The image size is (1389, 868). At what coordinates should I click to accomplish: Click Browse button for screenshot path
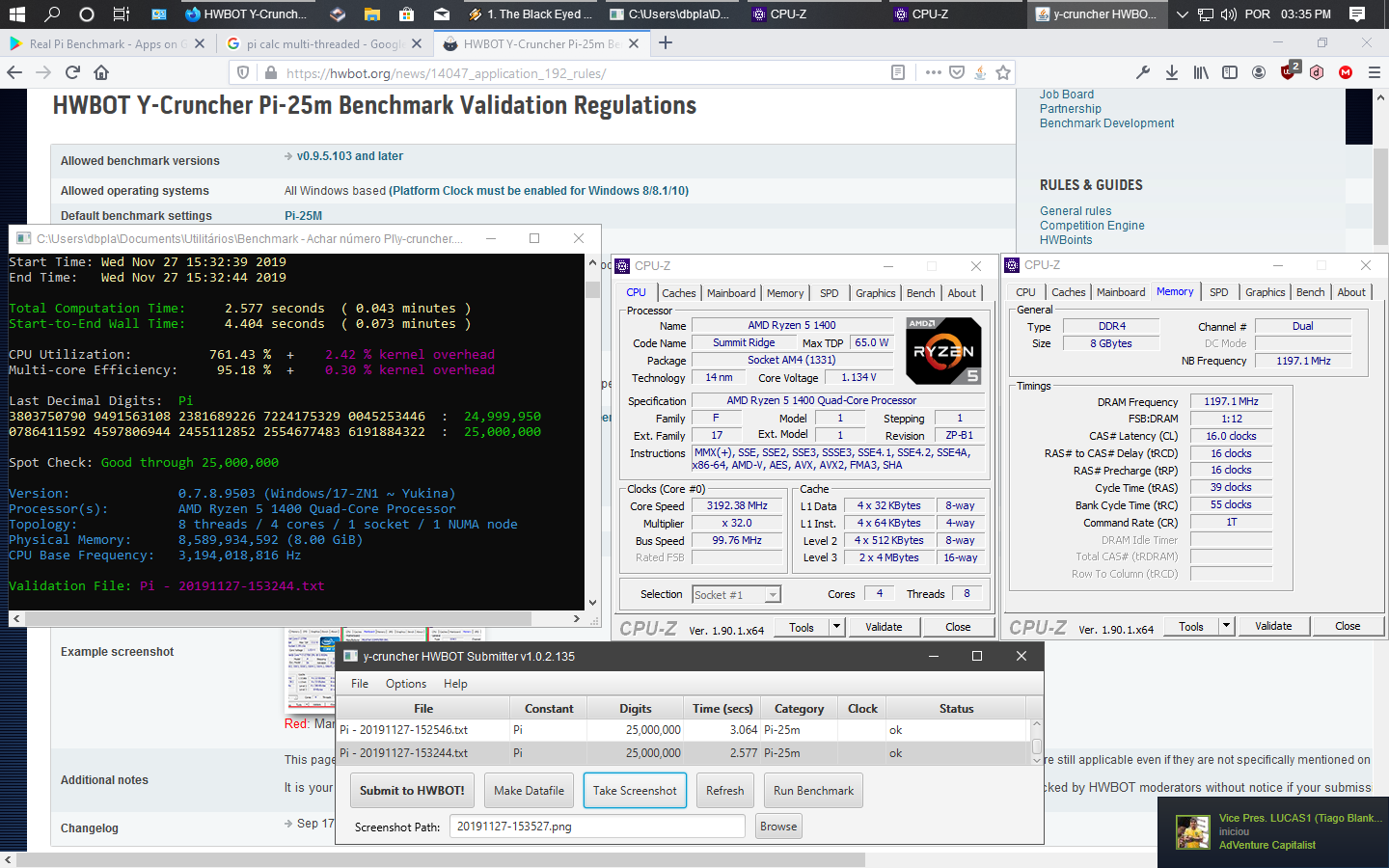click(x=778, y=827)
